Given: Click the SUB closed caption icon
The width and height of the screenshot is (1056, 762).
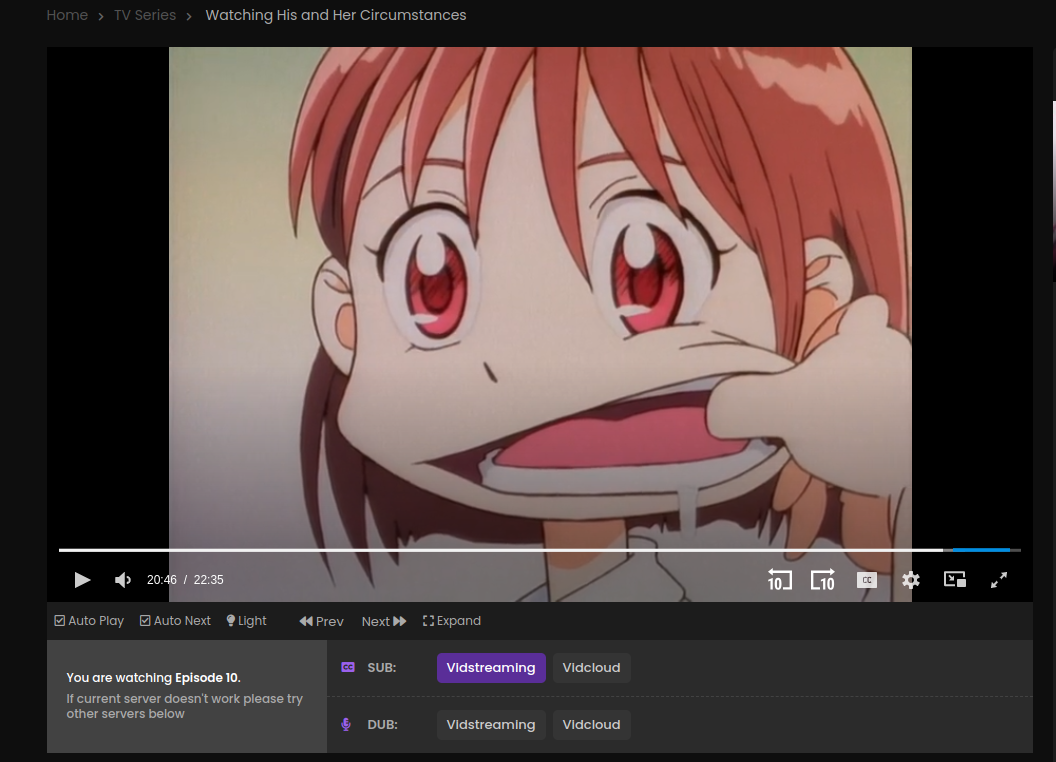Looking at the screenshot, I should pyautogui.click(x=348, y=667).
